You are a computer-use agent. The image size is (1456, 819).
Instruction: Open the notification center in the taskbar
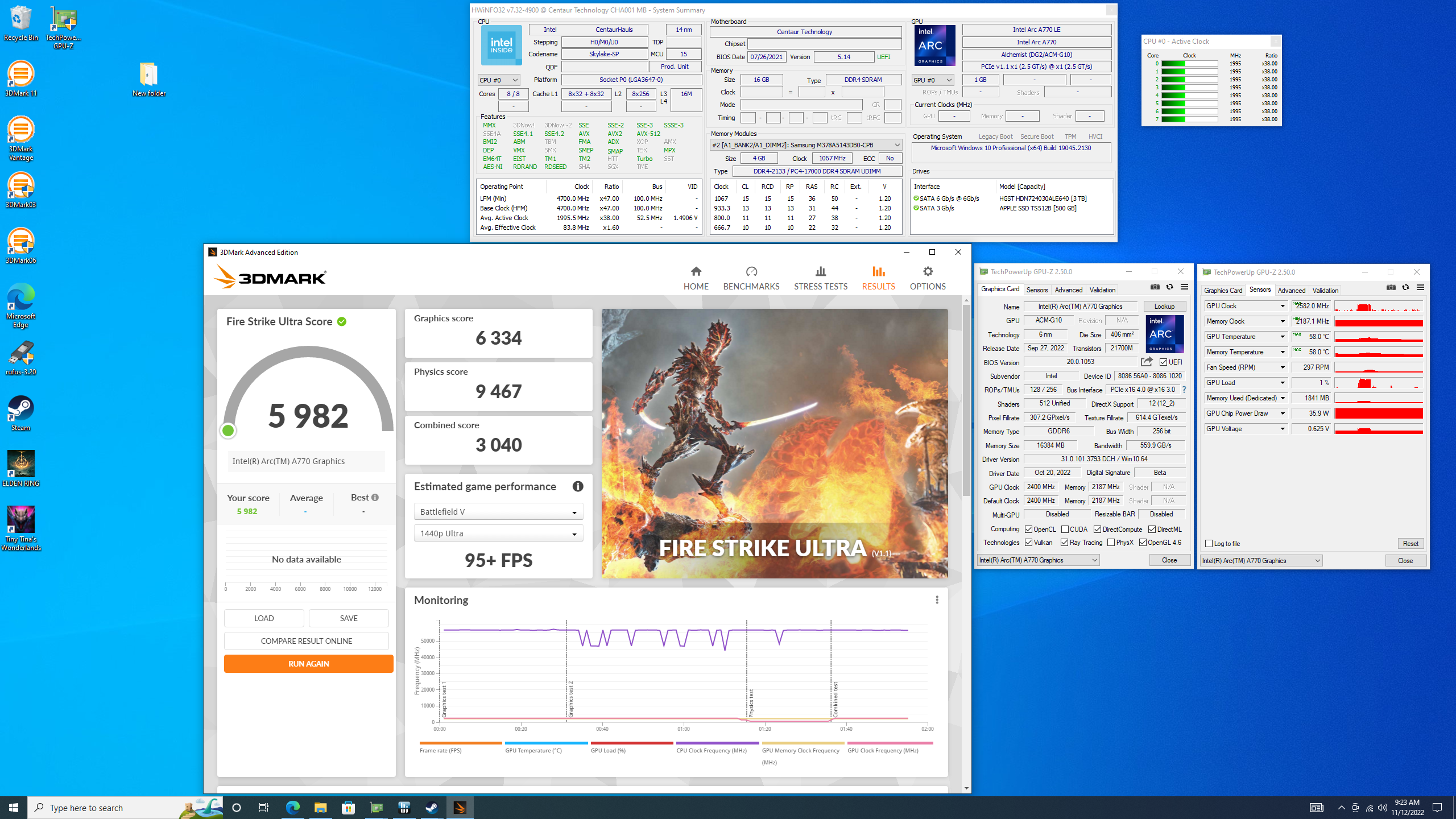1437,808
